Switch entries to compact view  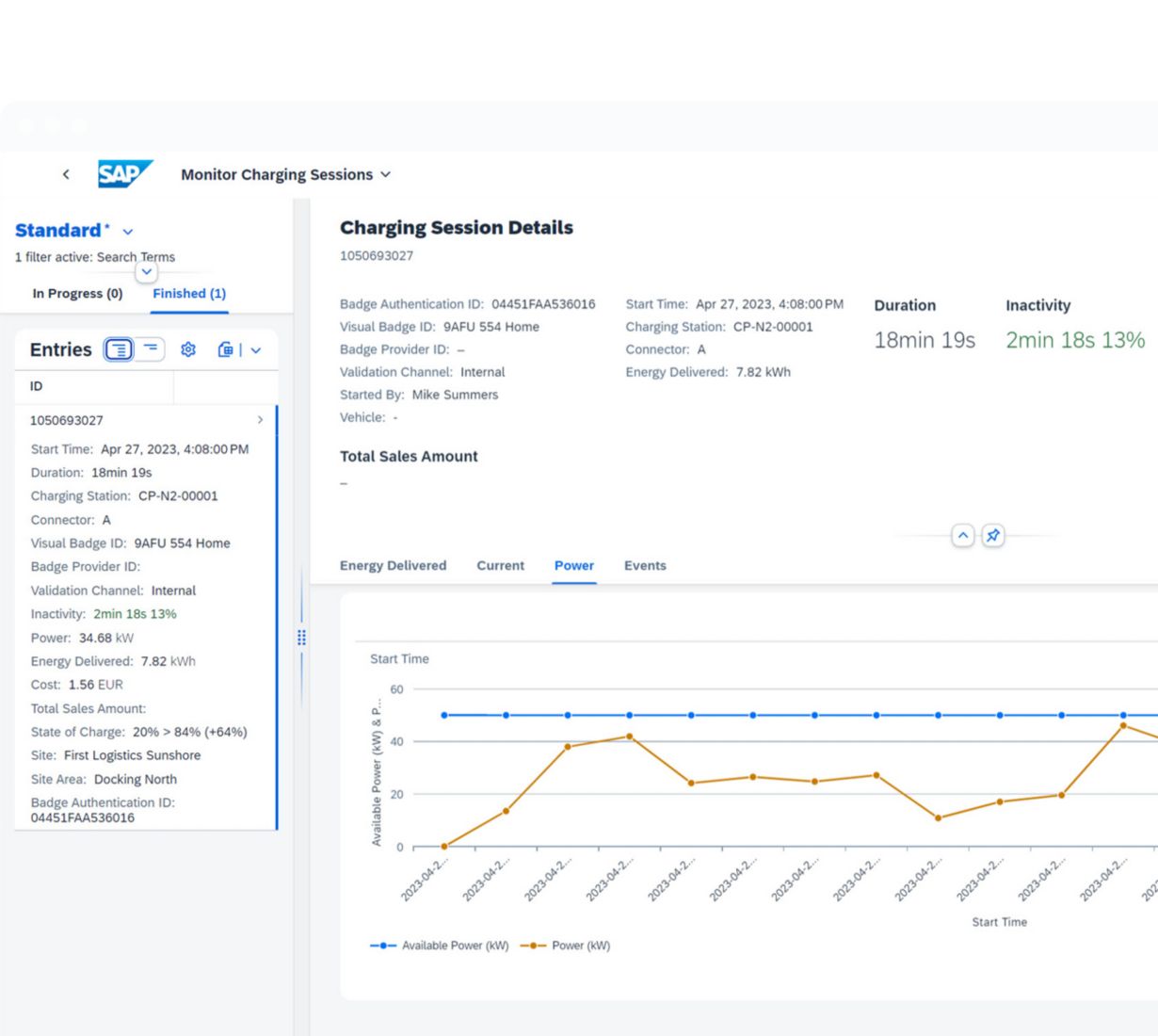click(151, 349)
